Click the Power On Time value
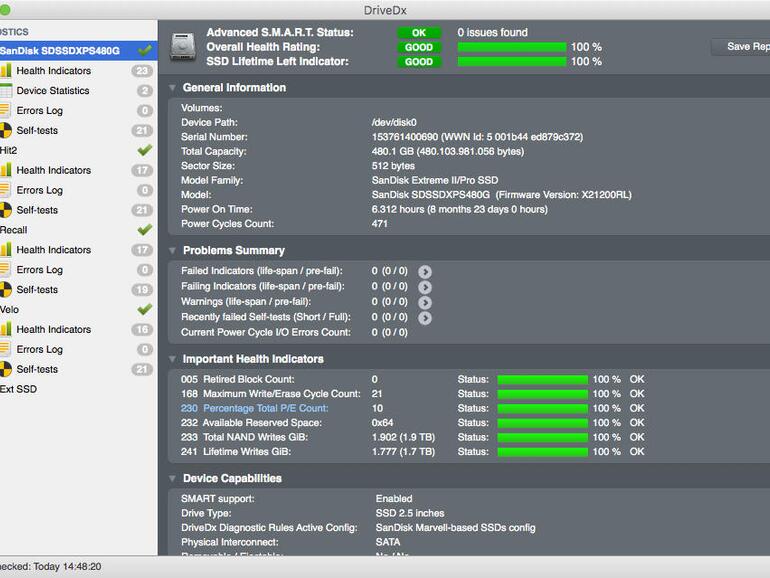Viewport: 770px width, 578px height. point(460,209)
